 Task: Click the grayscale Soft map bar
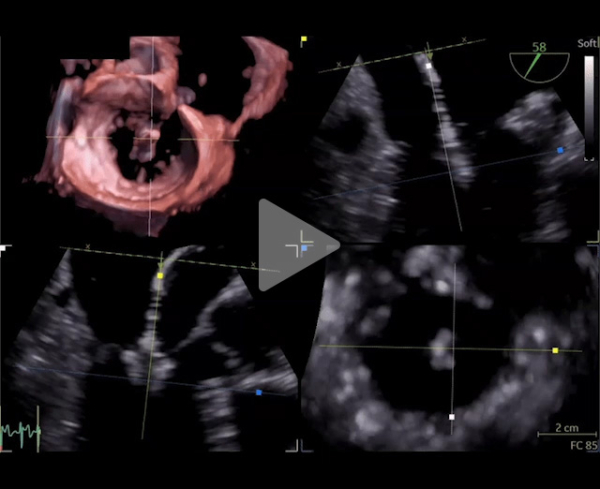click(589, 106)
